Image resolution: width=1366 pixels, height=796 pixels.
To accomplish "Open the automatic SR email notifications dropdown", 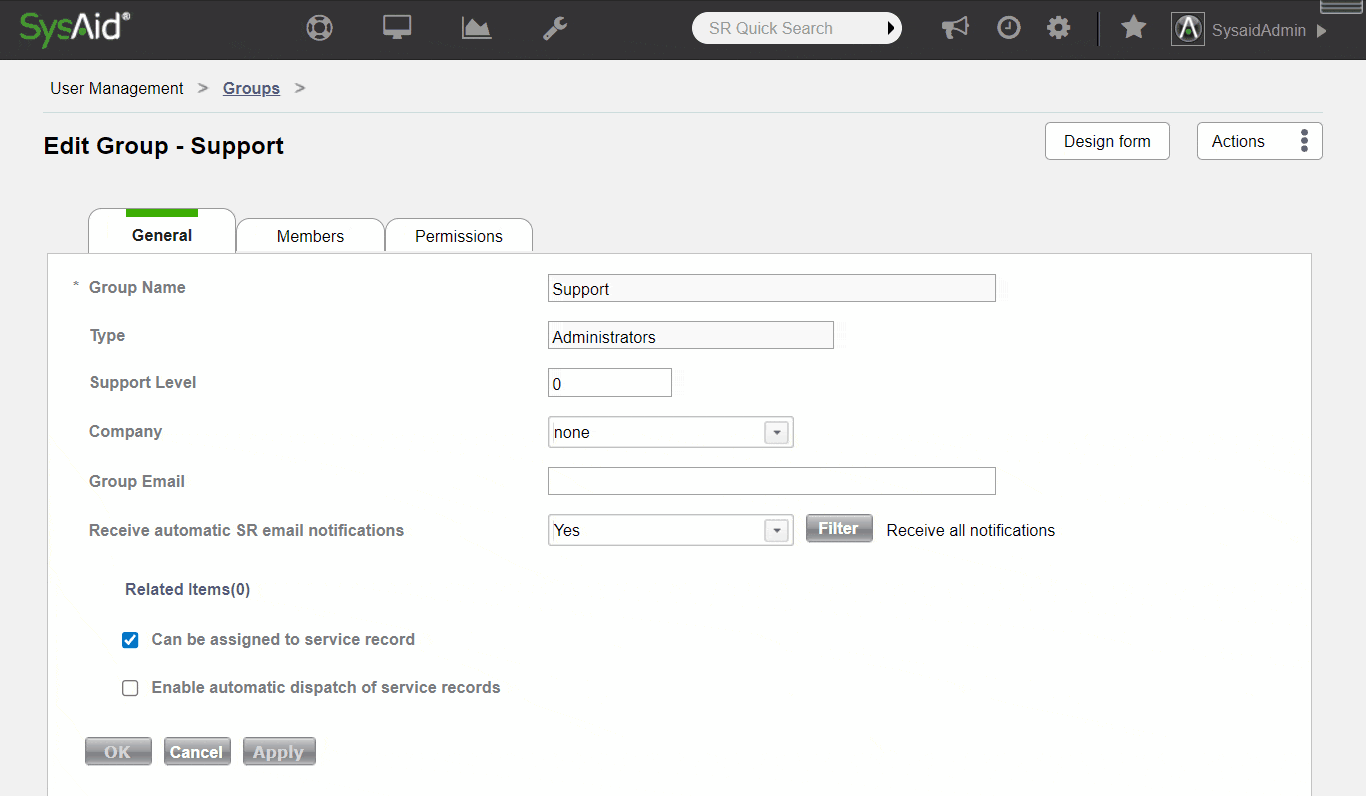I will (x=671, y=530).
